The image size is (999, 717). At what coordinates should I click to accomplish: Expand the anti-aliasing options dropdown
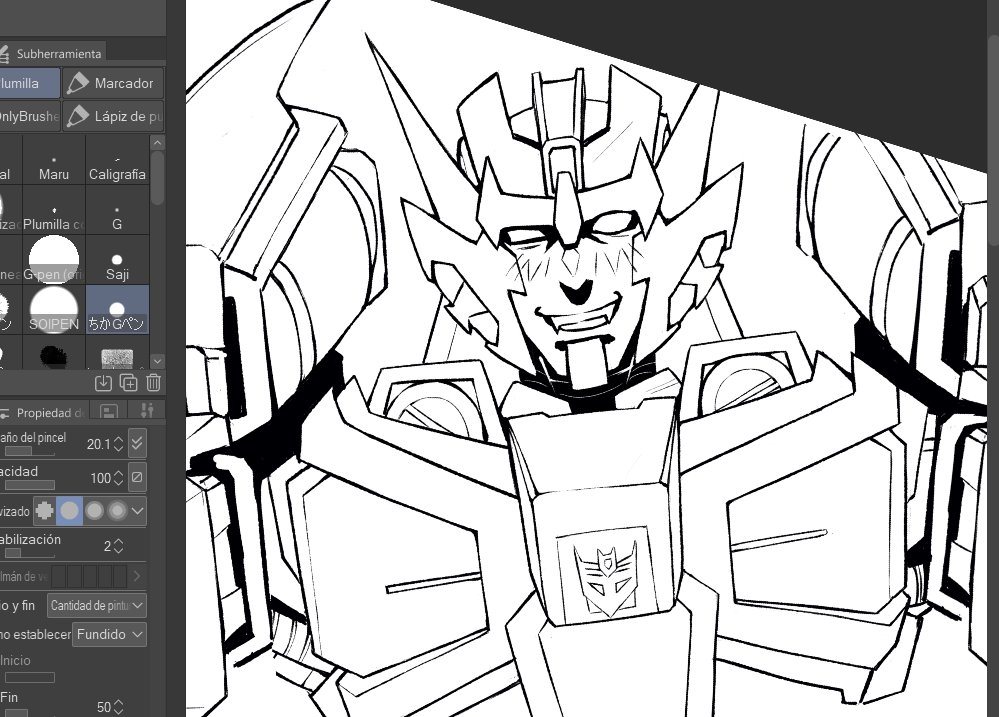click(x=138, y=511)
